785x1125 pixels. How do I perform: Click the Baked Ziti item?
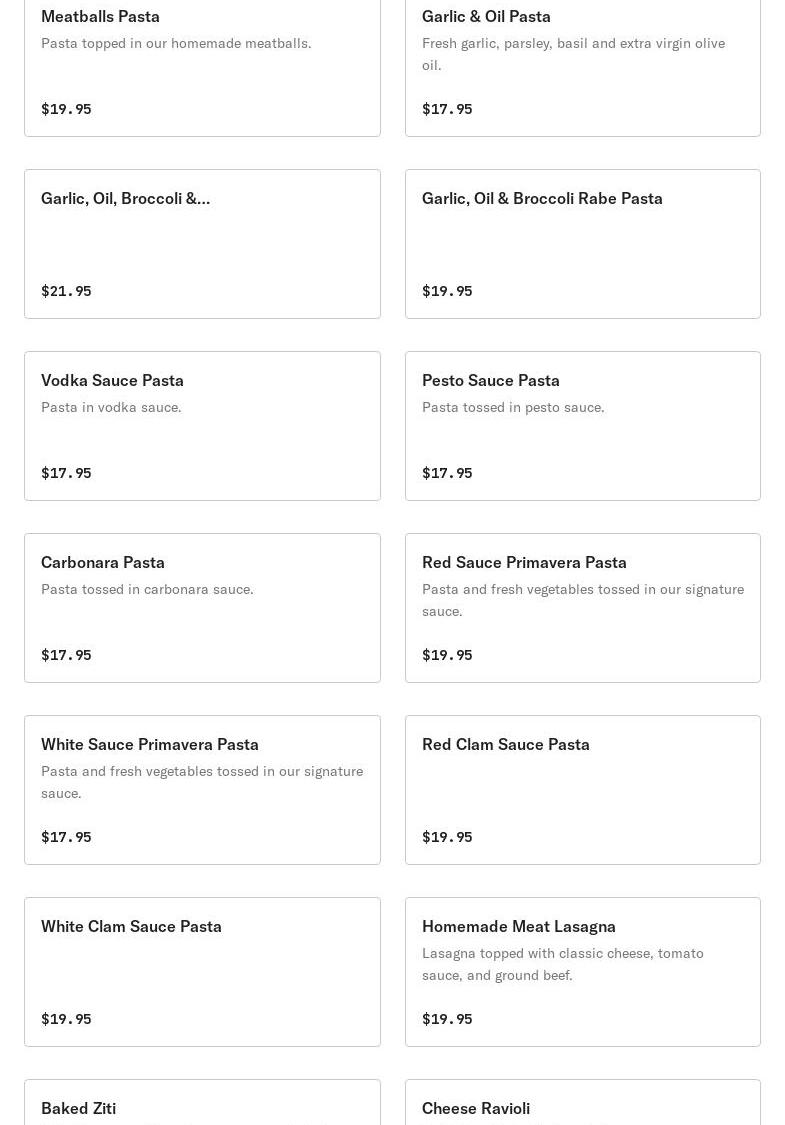(78, 1108)
